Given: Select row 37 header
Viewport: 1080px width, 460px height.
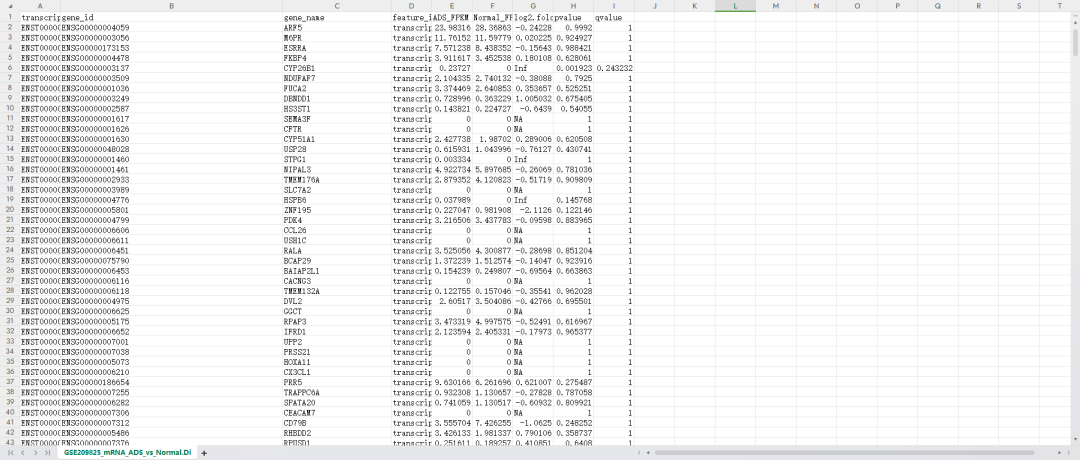Looking at the screenshot, I should [10, 381].
